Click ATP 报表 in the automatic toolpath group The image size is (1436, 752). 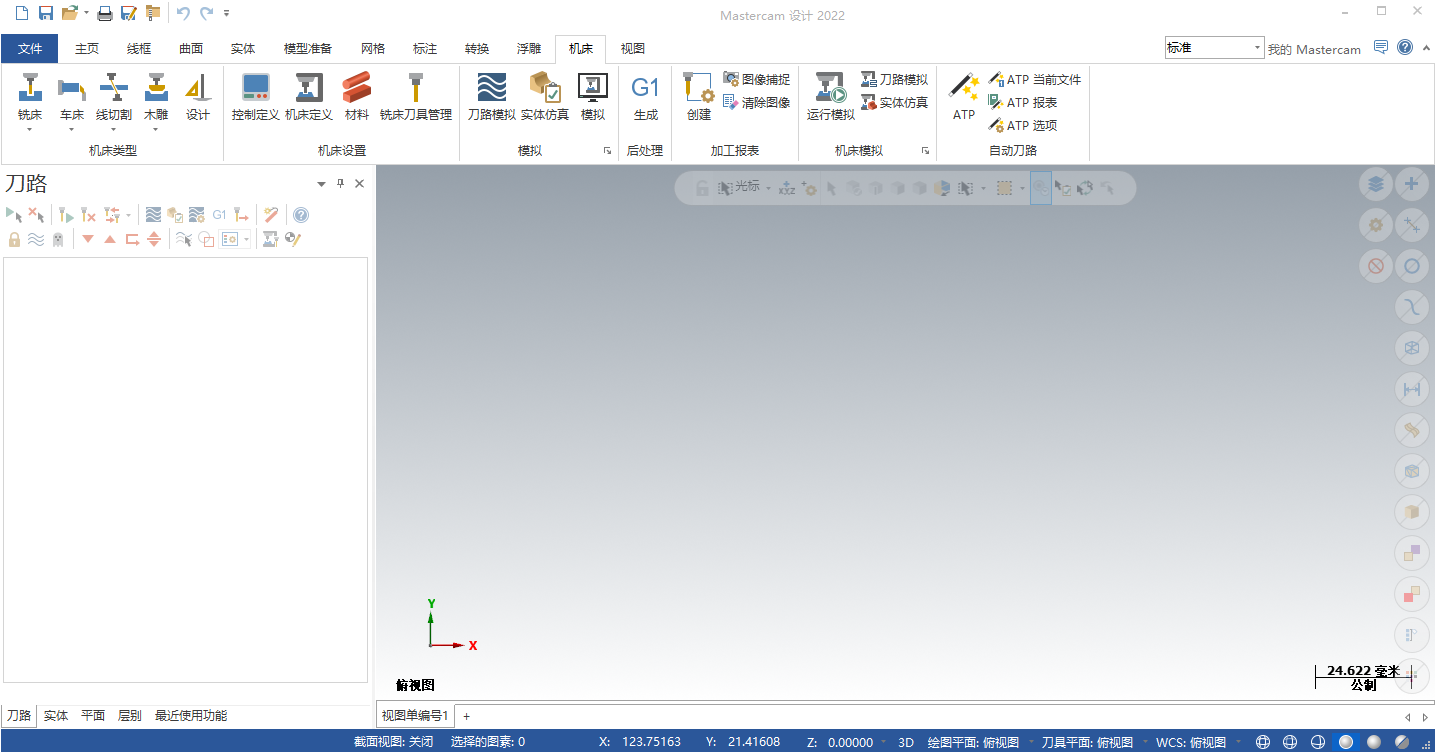pos(1024,101)
